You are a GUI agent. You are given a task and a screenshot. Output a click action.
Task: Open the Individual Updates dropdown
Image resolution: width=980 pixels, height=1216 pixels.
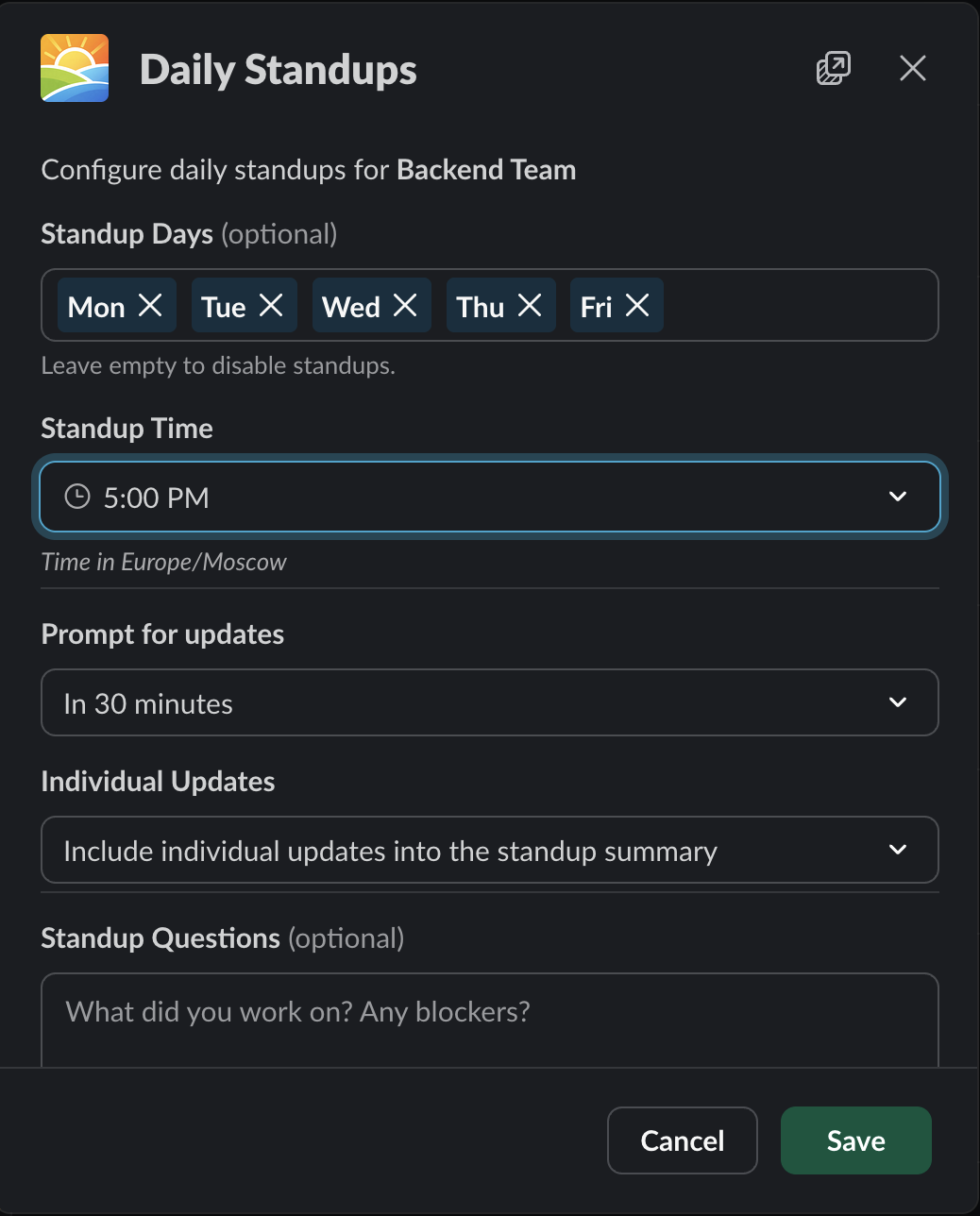click(x=472, y=850)
